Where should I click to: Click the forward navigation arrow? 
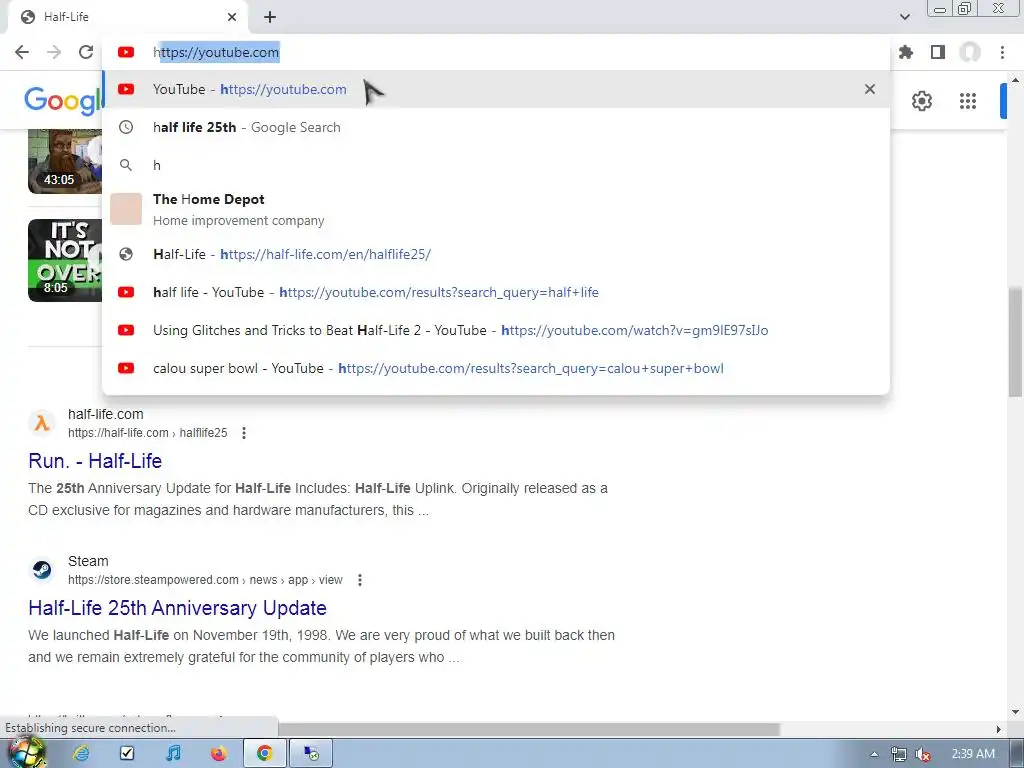pyautogui.click(x=54, y=52)
